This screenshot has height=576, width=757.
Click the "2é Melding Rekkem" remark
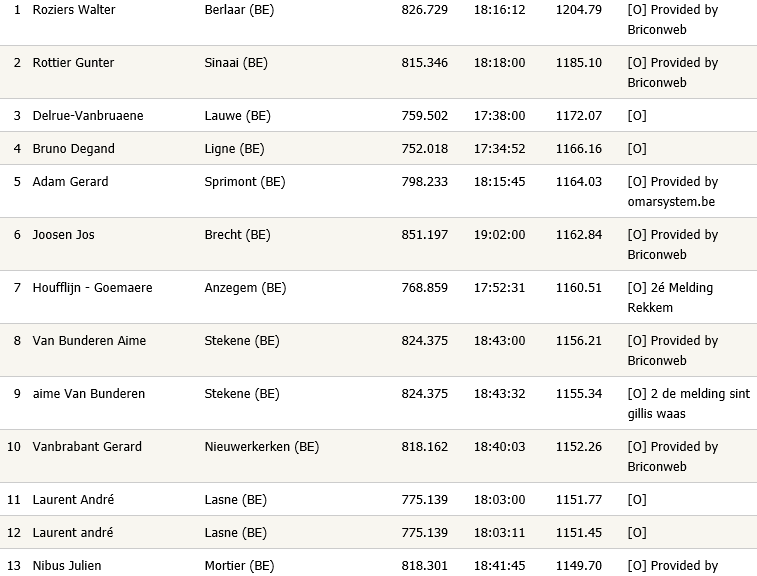coord(670,298)
